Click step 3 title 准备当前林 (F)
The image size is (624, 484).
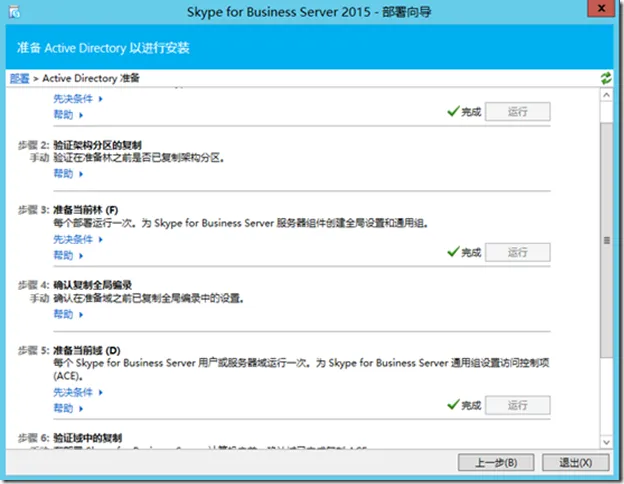[86, 210]
